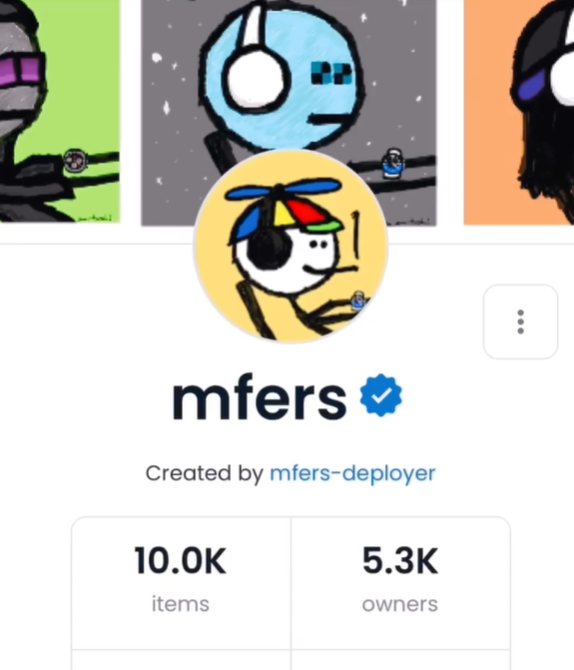
Task: Click the "Created by" label text
Action: pyautogui.click(x=205, y=473)
